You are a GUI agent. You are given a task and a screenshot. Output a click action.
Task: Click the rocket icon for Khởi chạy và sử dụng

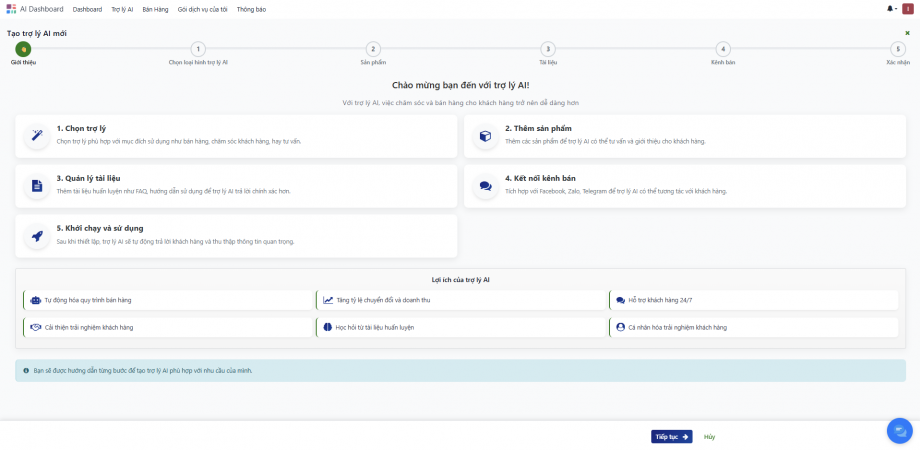(37, 236)
